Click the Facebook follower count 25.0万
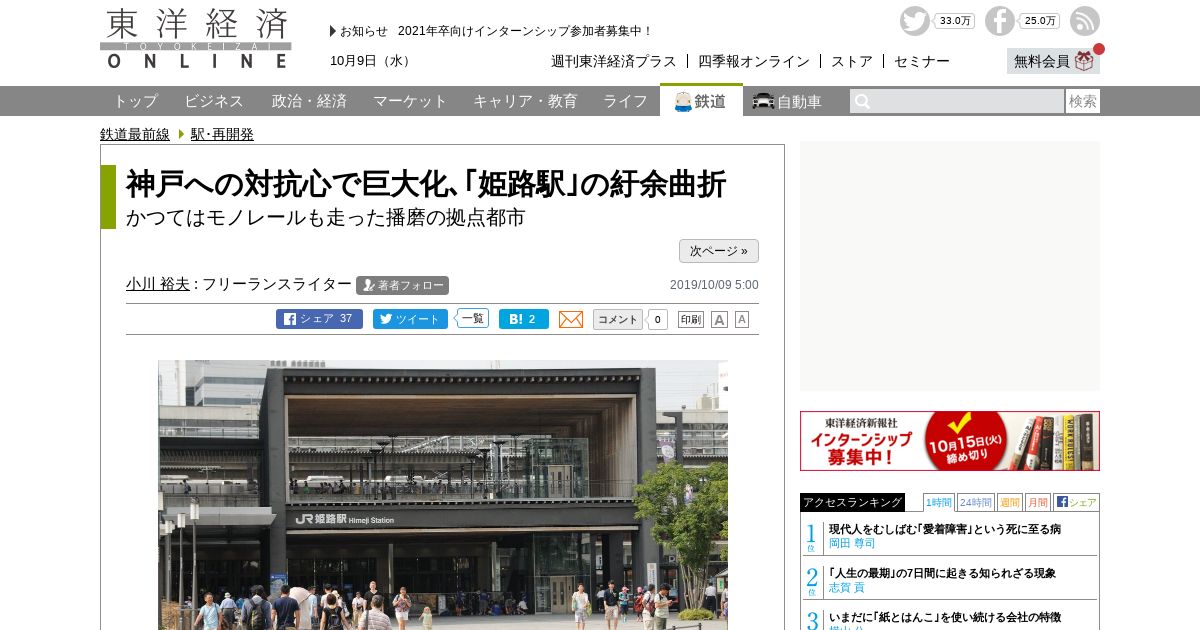The image size is (1200, 630). [x=1039, y=21]
